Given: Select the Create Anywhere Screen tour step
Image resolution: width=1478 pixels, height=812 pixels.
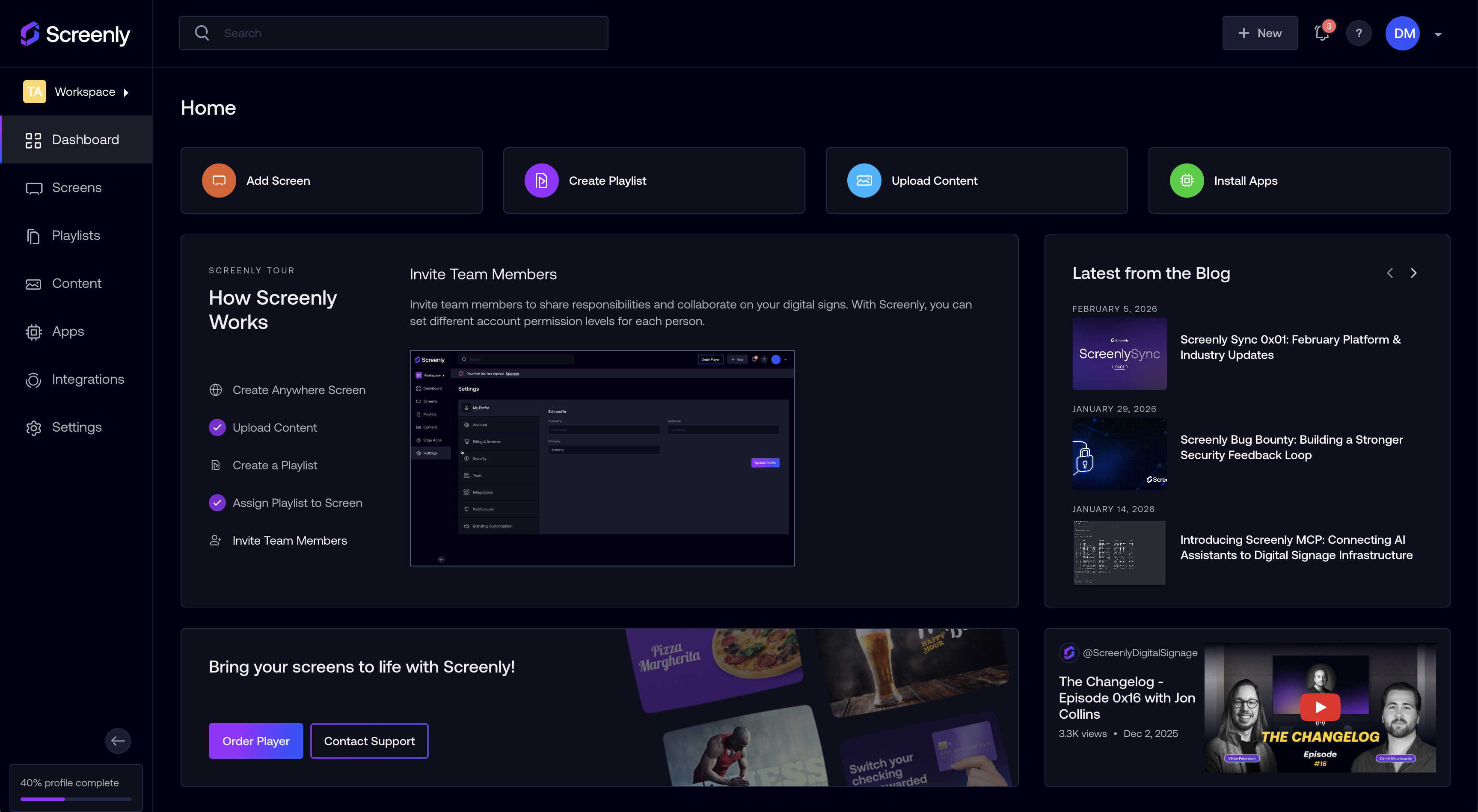Looking at the screenshot, I should coord(298,390).
